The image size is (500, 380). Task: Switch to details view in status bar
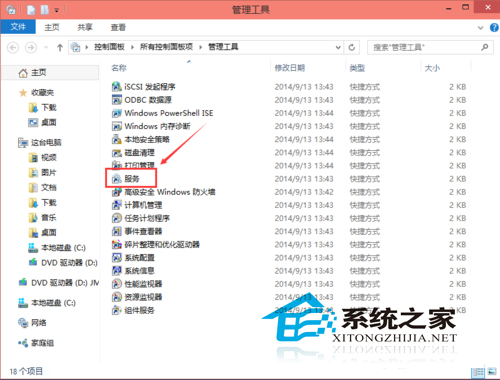pyautogui.click(x=478, y=371)
